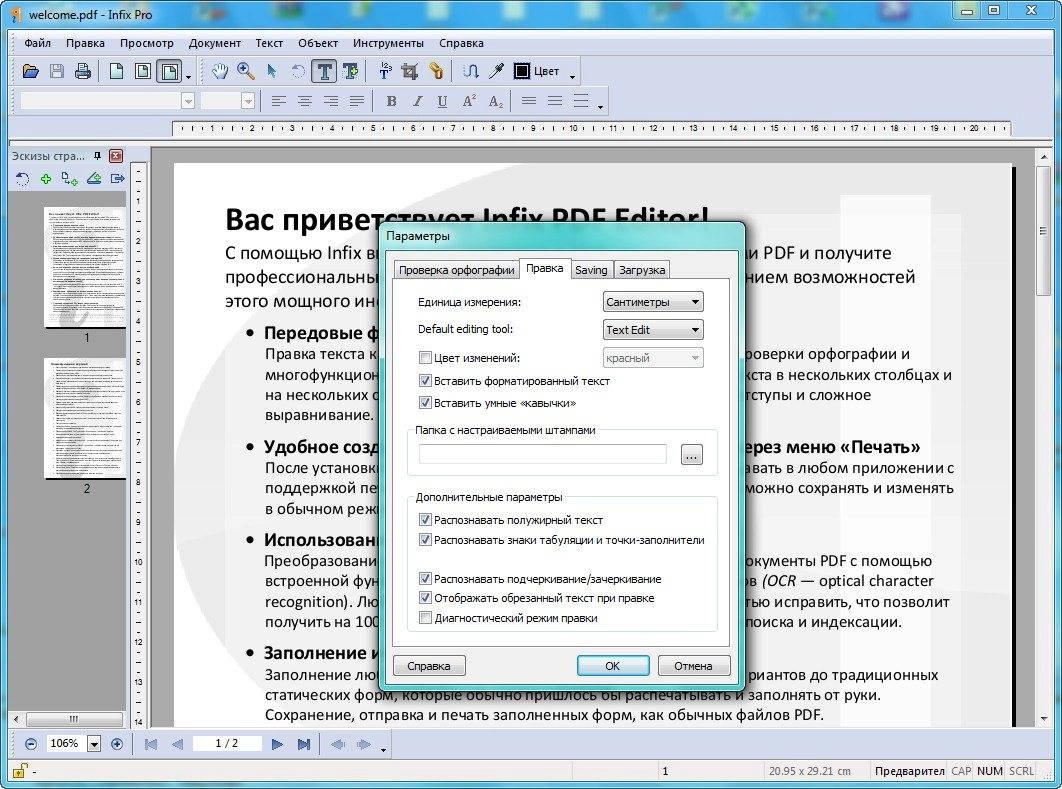
Task: Click Отмена to cancel dialog
Action: (x=694, y=666)
